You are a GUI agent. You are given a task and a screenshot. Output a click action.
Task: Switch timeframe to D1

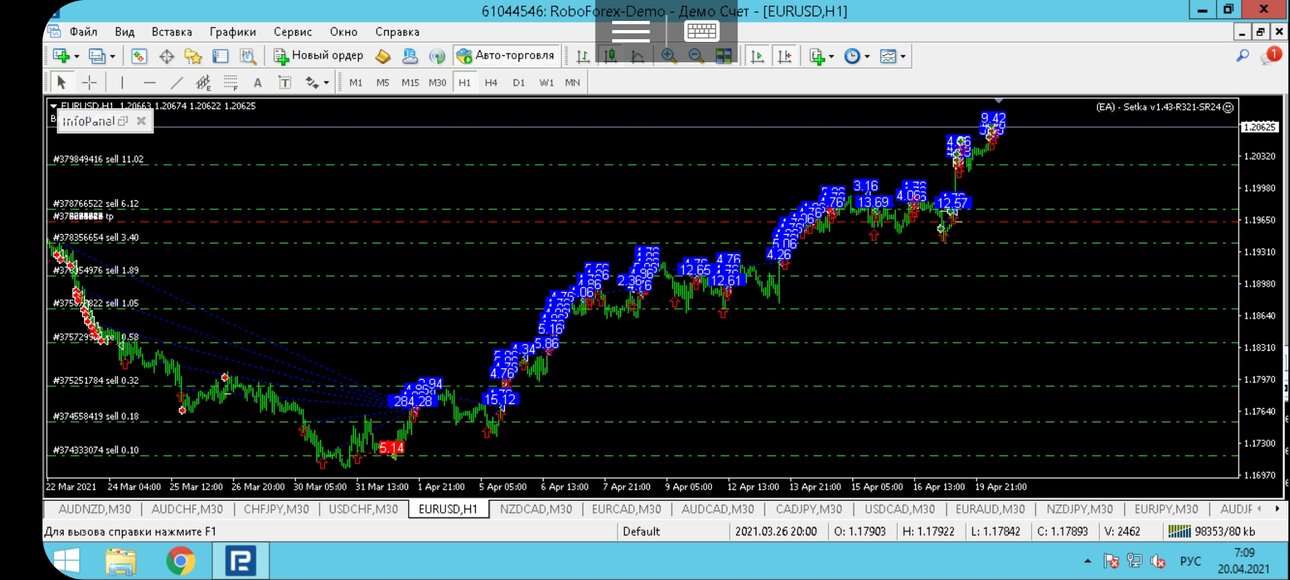tap(518, 82)
